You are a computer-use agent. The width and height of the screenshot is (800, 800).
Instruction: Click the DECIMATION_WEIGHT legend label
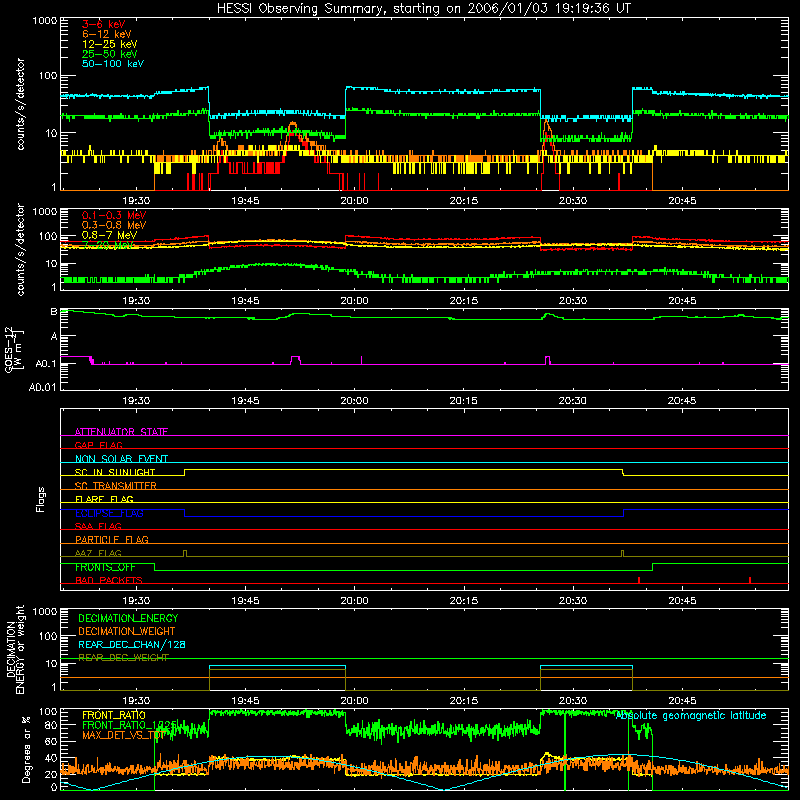pos(127,631)
